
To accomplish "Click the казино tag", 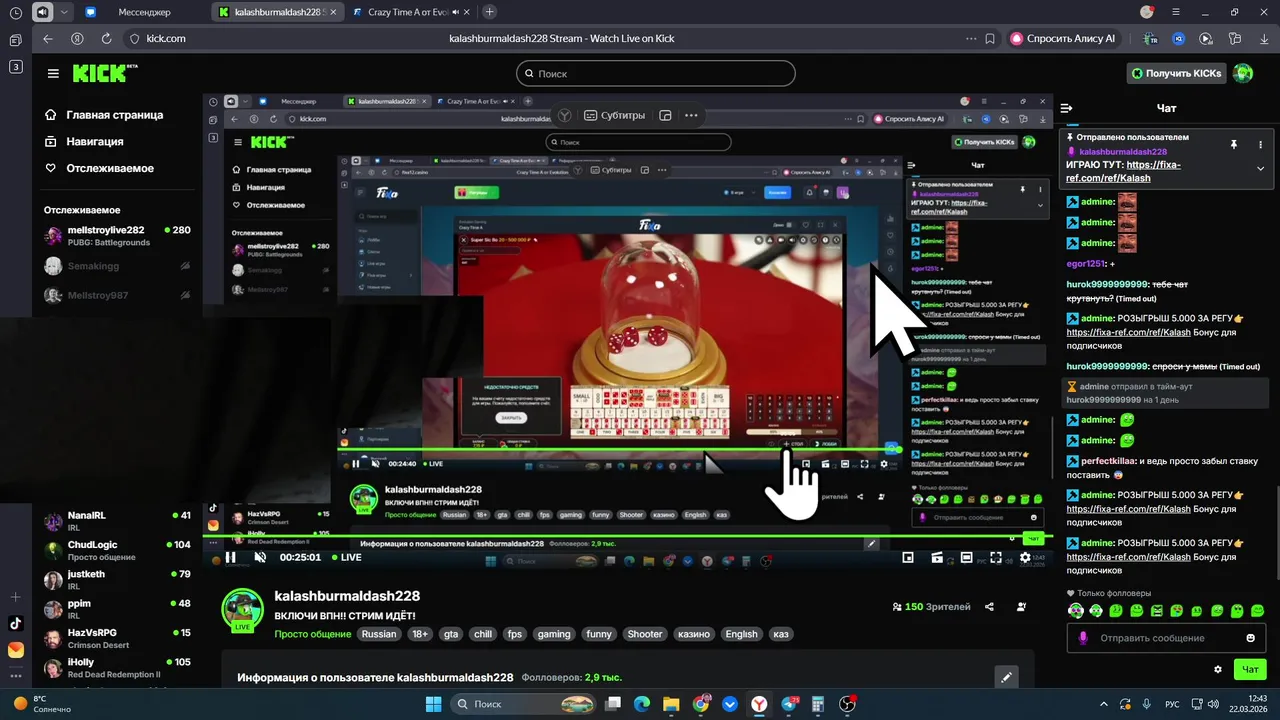I will pyautogui.click(x=694, y=634).
